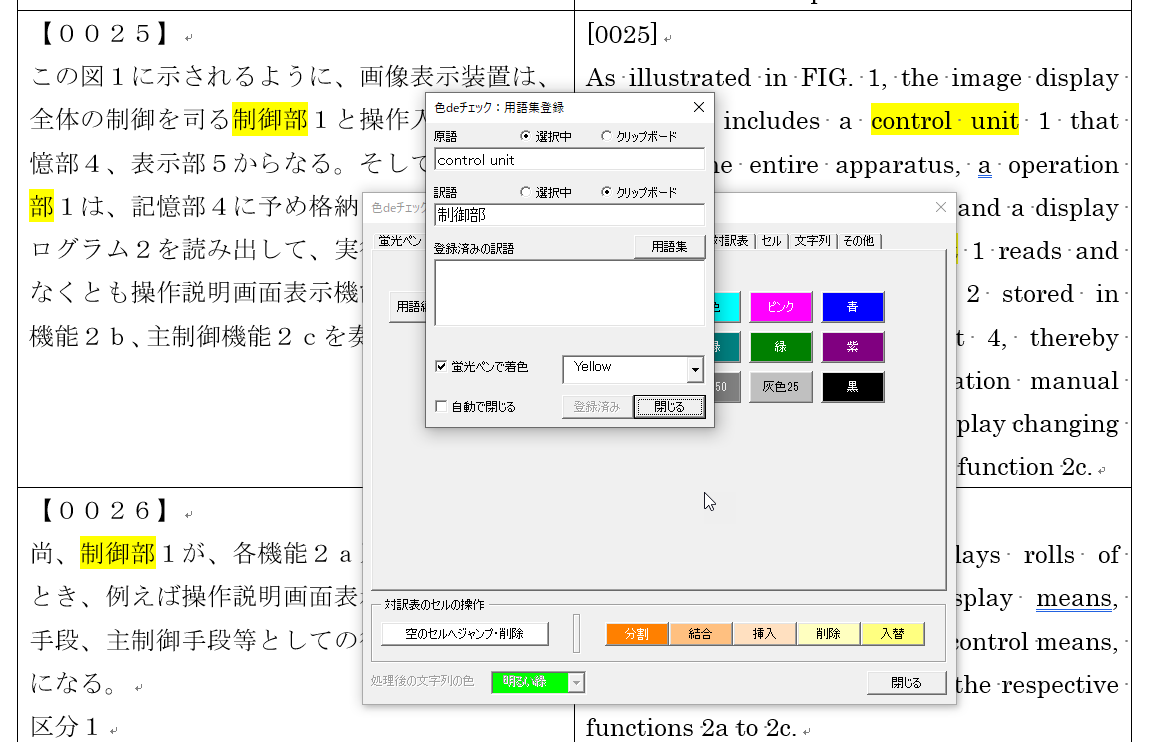Click 空のセルへジャンプ・削除 button
The width and height of the screenshot is (1151, 742).
point(465,634)
